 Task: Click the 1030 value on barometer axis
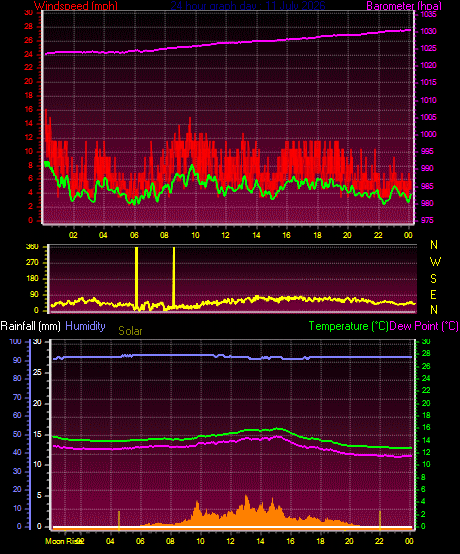coord(428,31)
